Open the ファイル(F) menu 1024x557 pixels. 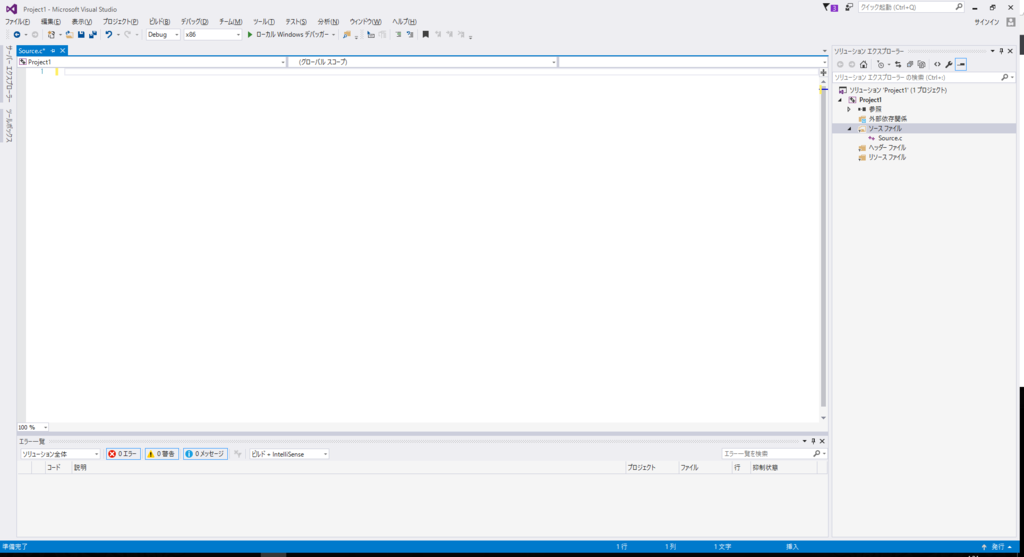pyautogui.click(x=17, y=22)
